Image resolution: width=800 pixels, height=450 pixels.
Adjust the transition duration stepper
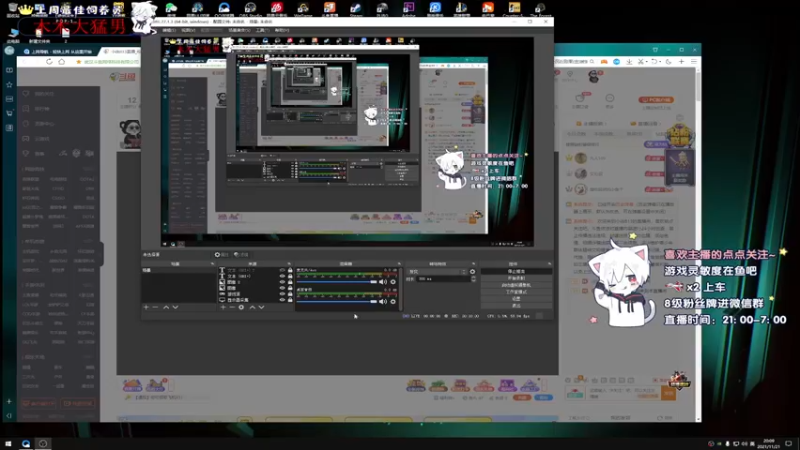(473, 279)
